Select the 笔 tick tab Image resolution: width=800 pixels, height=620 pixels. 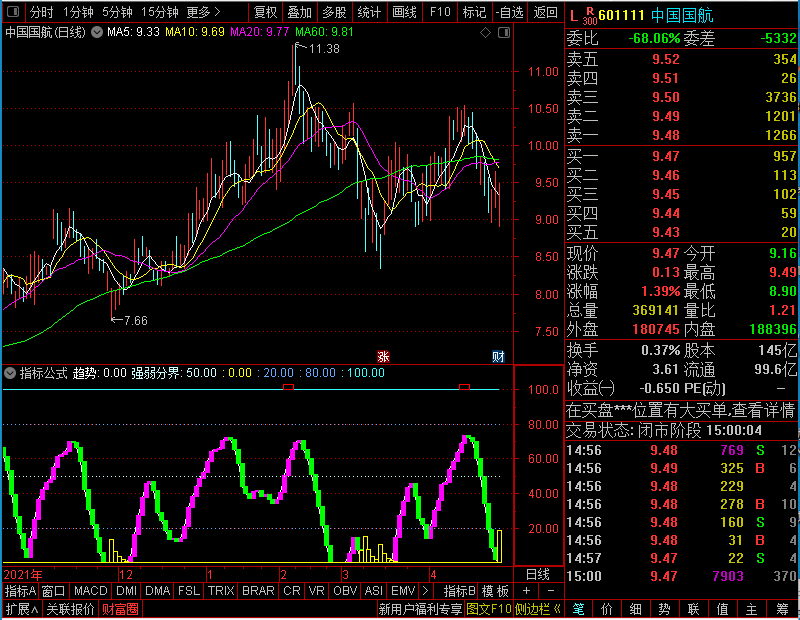click(x=578, y=609)
